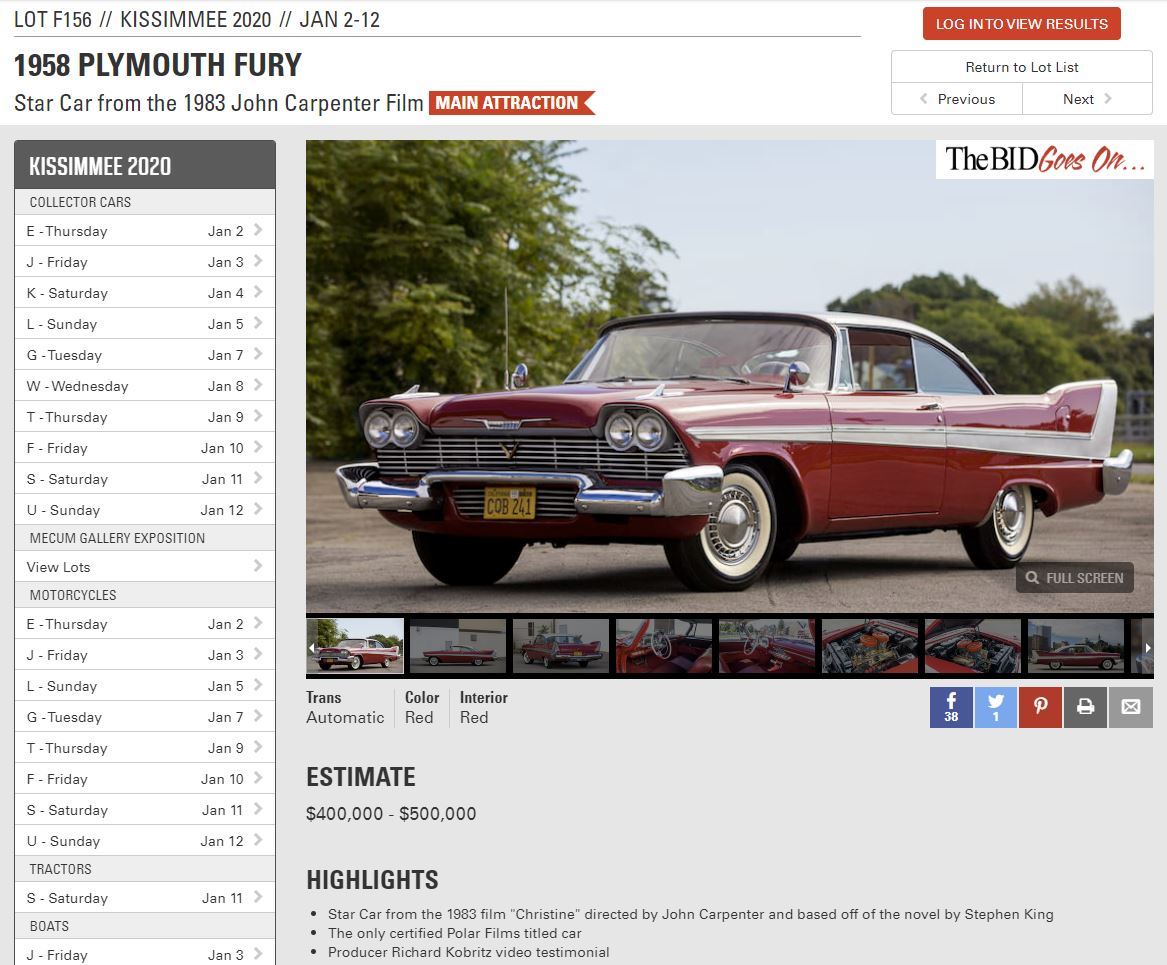Open Collector Cars K - Saturday Jan 4
The height and width of the screenshot is (965, 1167).
pos(145,293)
